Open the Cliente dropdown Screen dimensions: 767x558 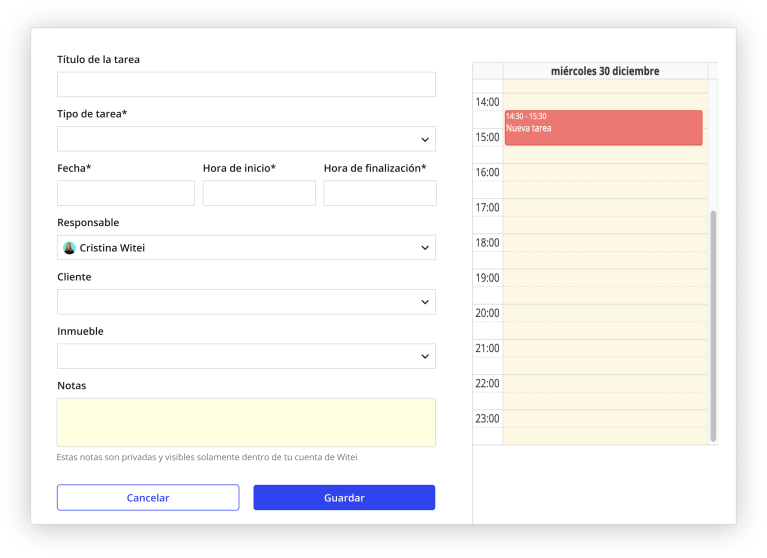[246, 302]
